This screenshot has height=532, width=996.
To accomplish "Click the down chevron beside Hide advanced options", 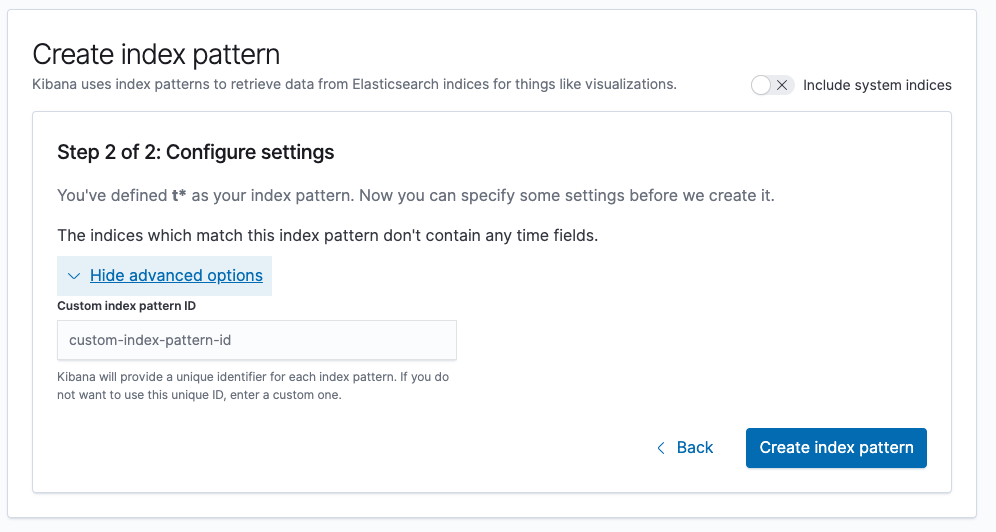I will point(74,276).
